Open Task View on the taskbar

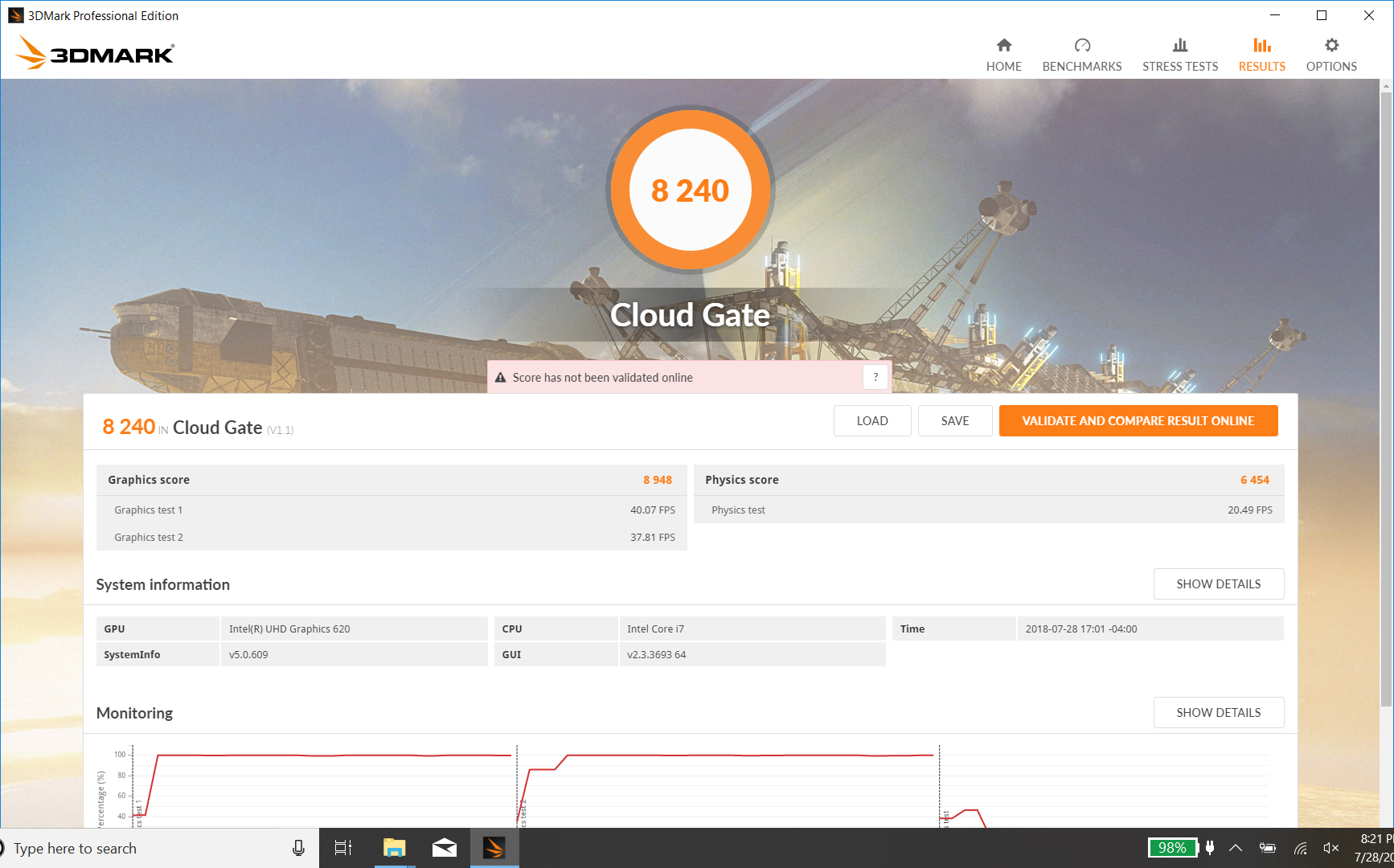pos(343,848)
